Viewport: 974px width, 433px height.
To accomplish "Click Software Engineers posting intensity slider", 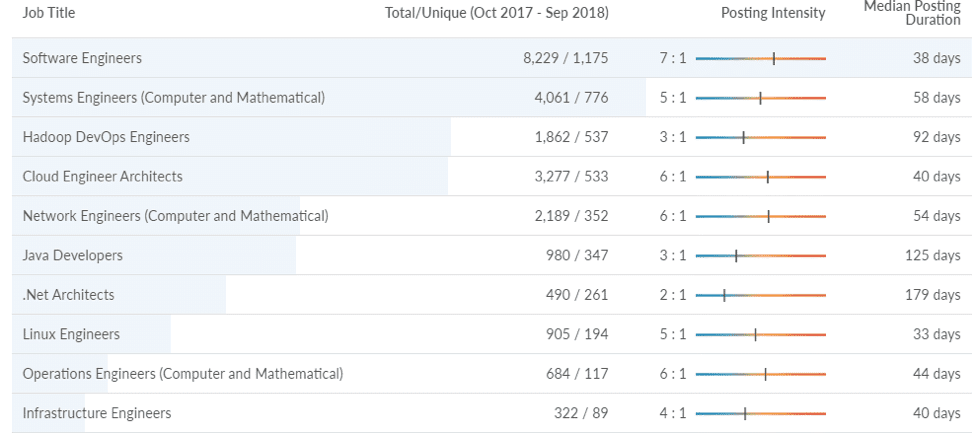I will 760,59.
